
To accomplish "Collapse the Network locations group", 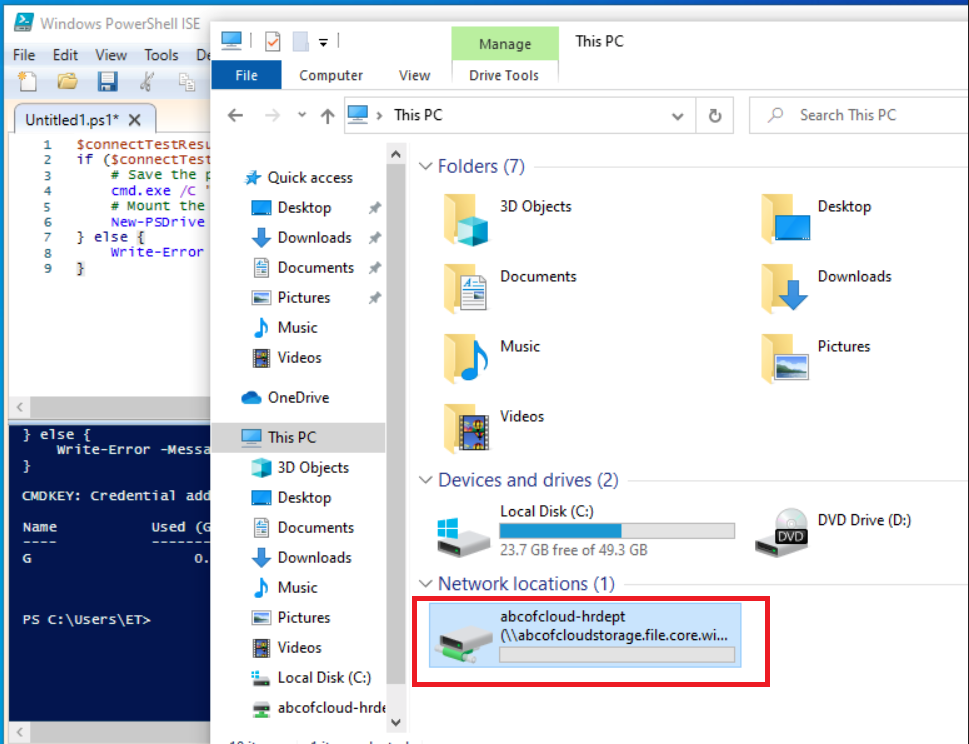I will pyautogui.click(x=426, y=584).
